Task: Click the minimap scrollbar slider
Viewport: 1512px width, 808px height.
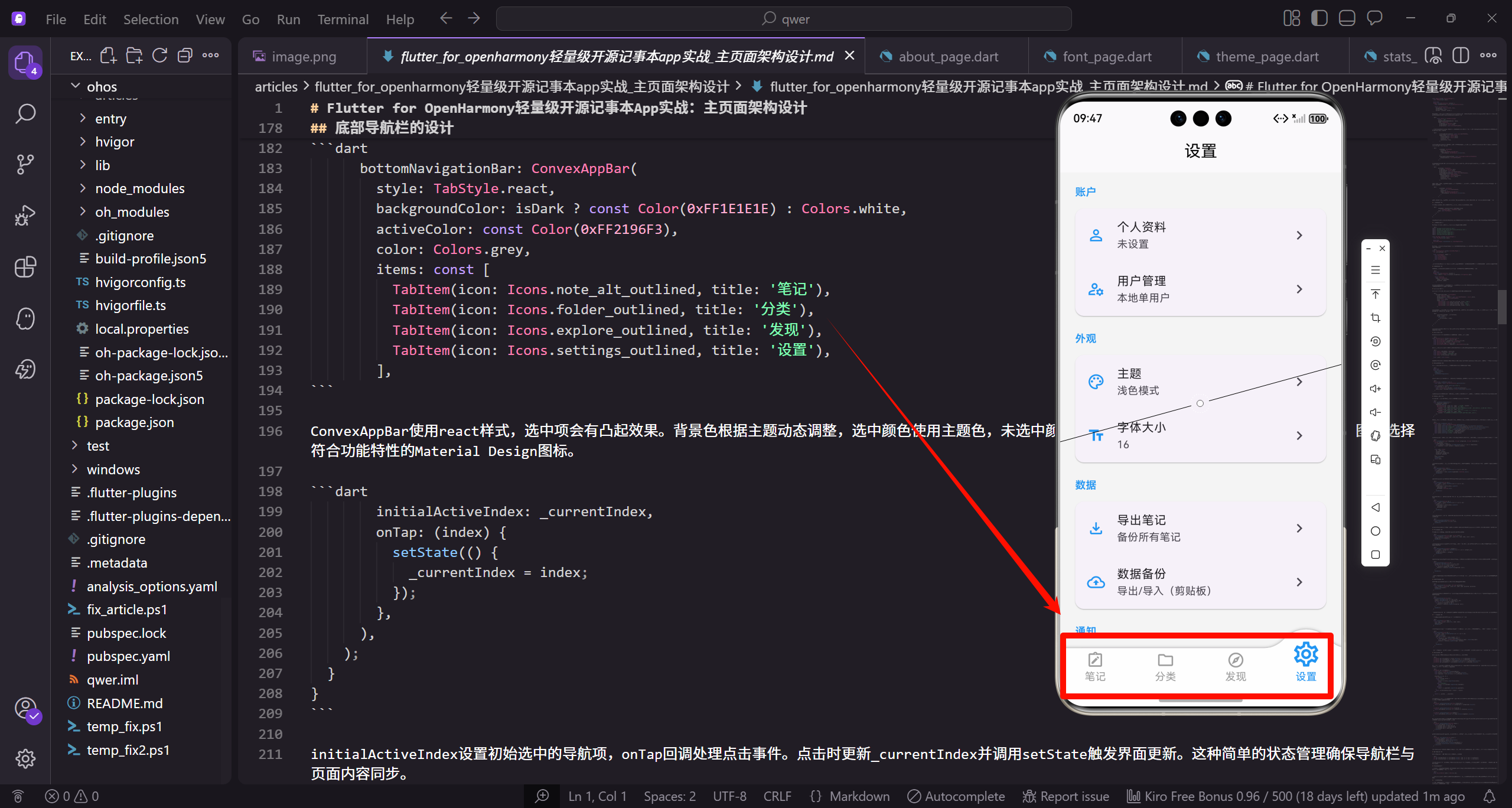Action: (1503, 307)
